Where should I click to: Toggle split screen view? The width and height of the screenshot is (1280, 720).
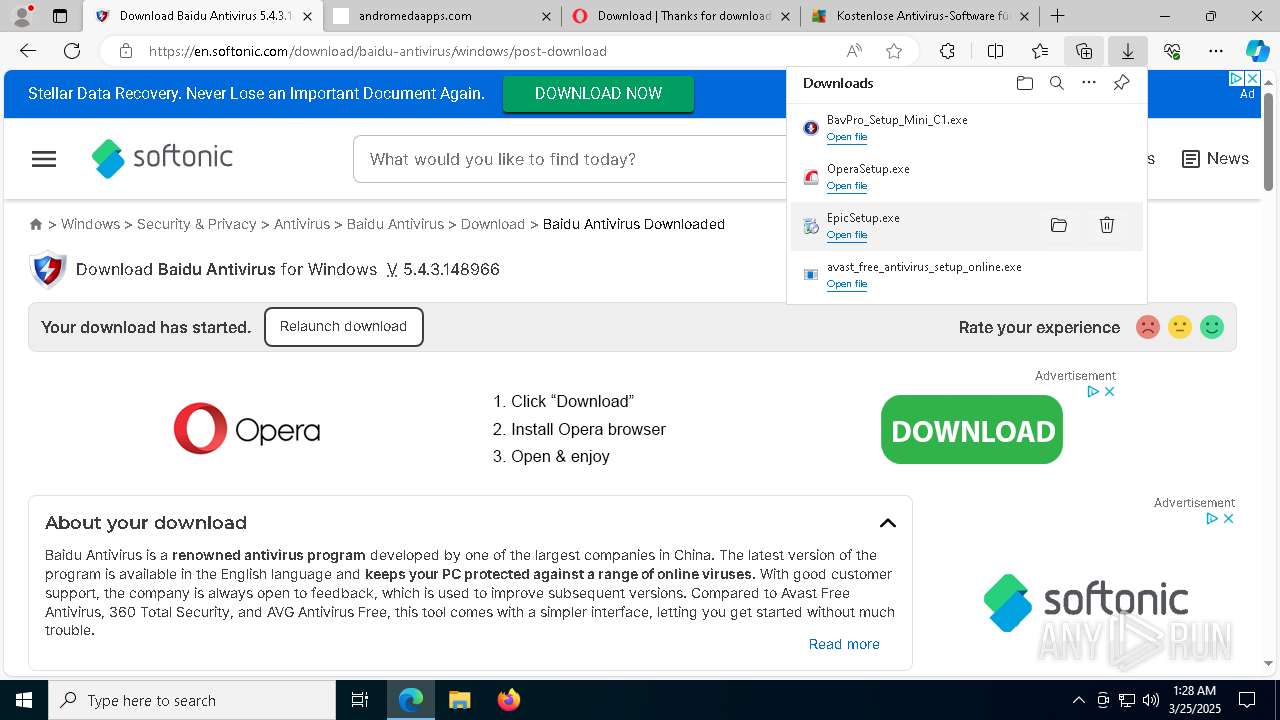coord(995,51)
